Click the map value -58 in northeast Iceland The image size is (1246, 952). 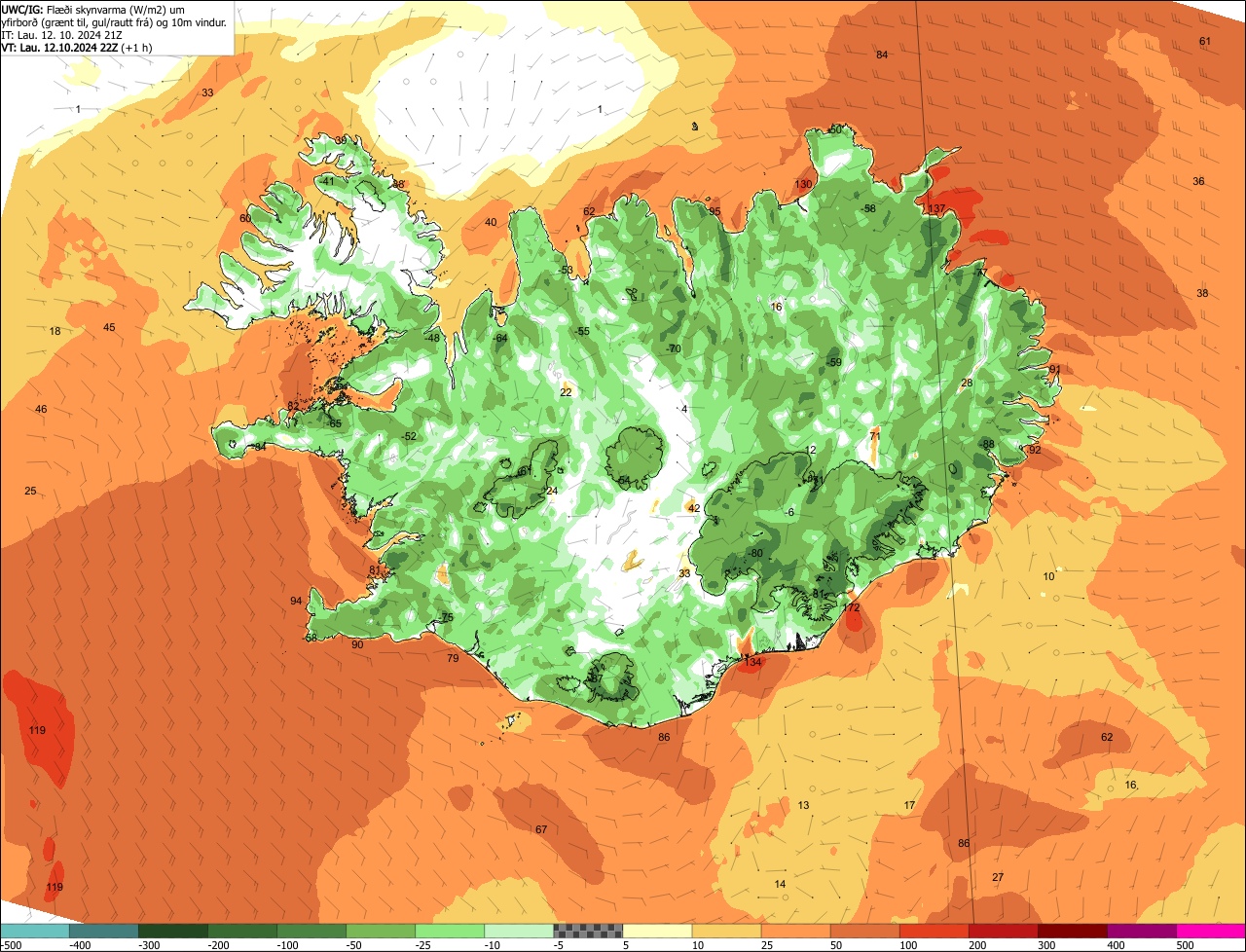[x=868, y=208]
